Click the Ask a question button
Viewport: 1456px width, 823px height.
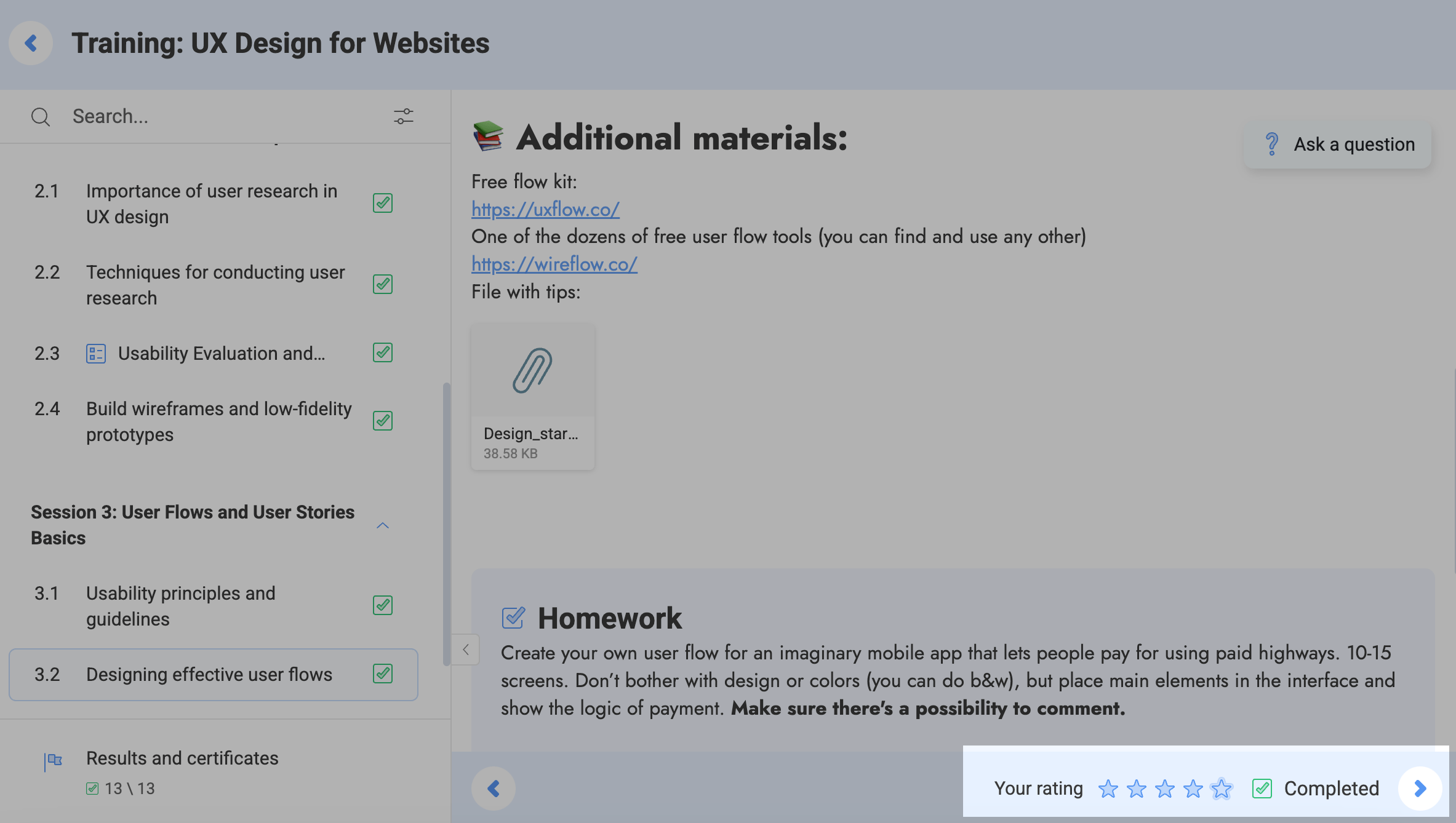1338,144
